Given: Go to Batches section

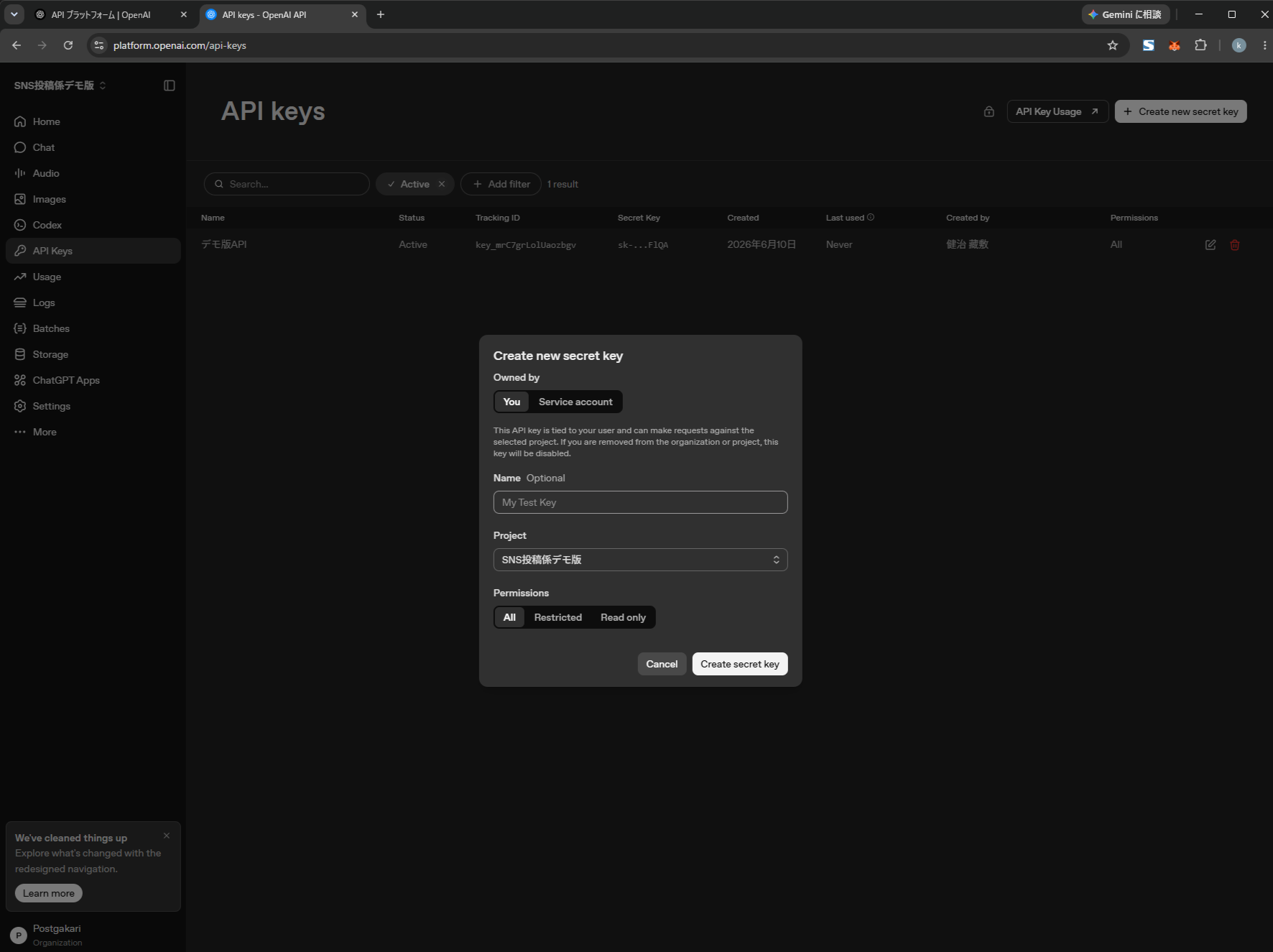Looking at the screenshot, I should click(93, 328).
